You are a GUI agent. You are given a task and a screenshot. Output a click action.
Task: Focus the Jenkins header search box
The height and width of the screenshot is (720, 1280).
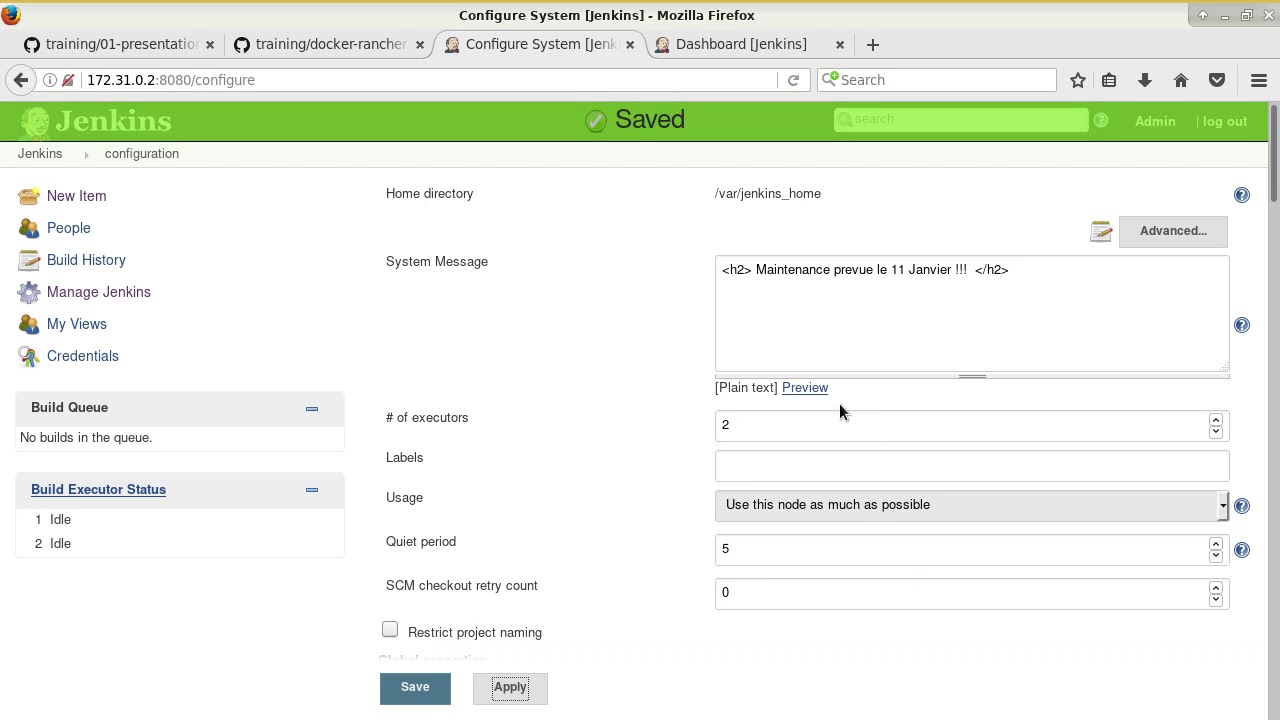pos(961,120)
